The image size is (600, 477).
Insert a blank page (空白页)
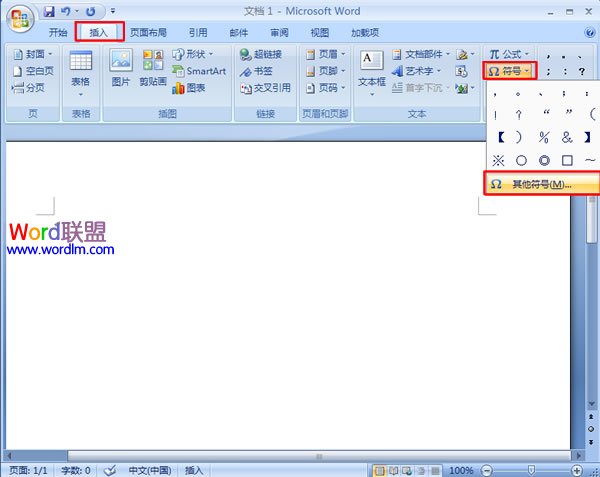point(34,71)
